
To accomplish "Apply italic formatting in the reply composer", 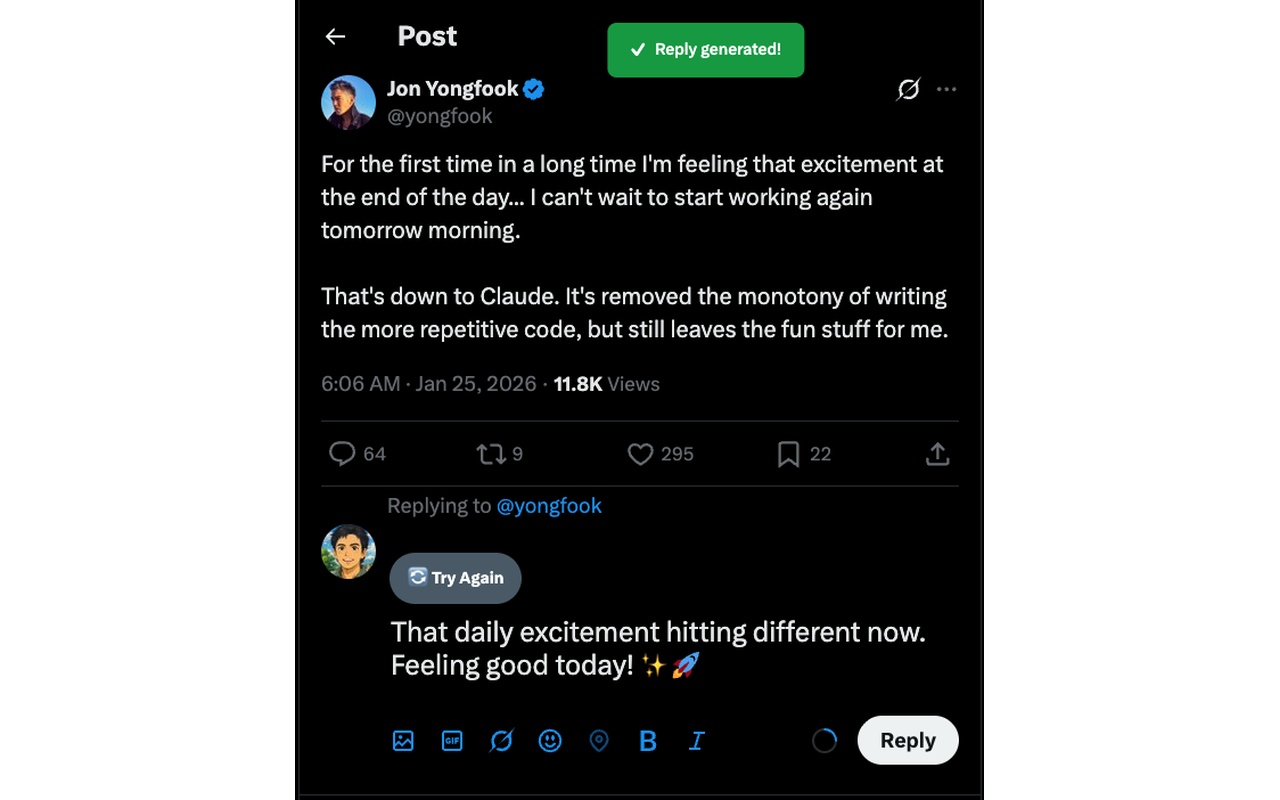I will [x=696, y=741].
